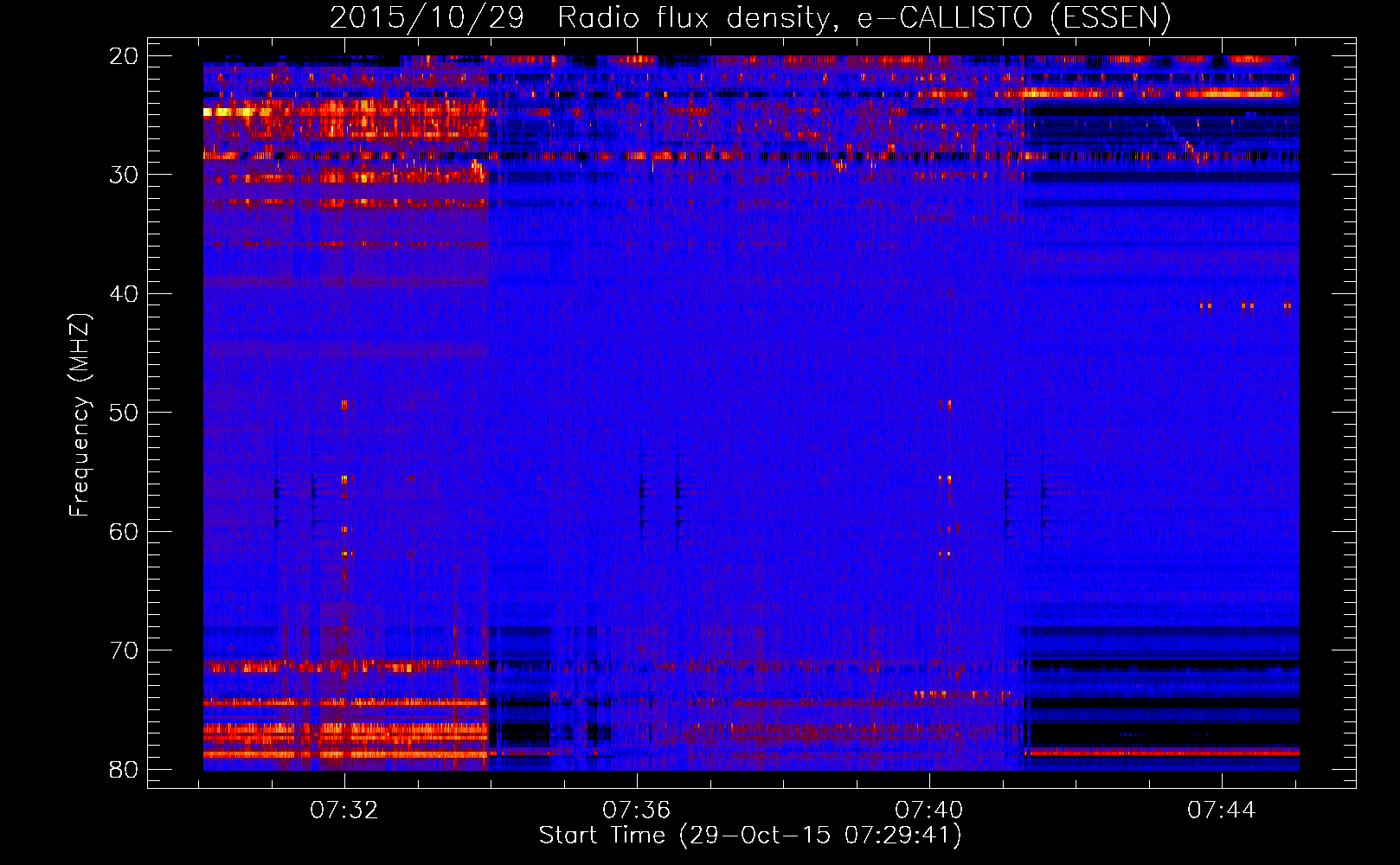Click the 60 frequency tick label
Image resolution: width=1400 pixels, height=865 pixels.
(124, 532)
